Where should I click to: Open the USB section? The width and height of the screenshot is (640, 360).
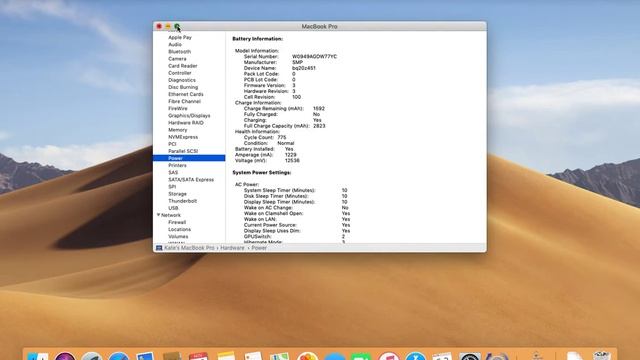(x=173, y=208)
